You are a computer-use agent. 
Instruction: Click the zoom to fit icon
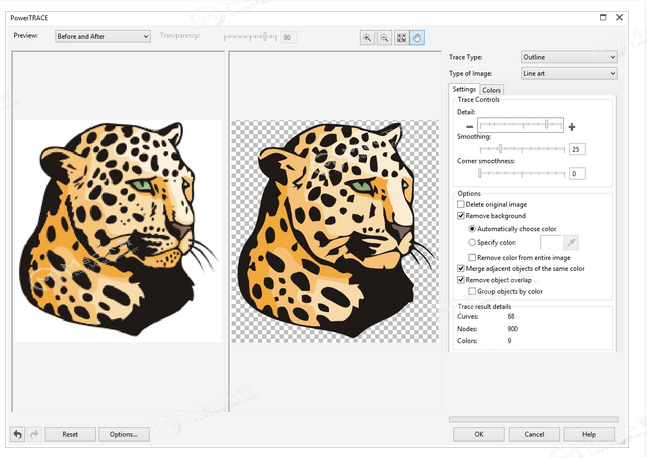coord(401,37)
